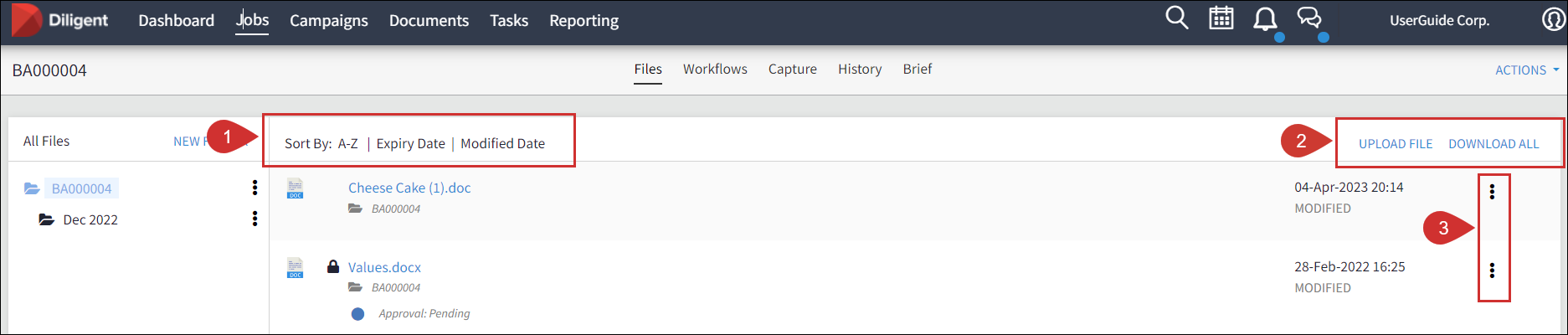
Task: Switch to the Workflows tab
Action: [715, 69]
